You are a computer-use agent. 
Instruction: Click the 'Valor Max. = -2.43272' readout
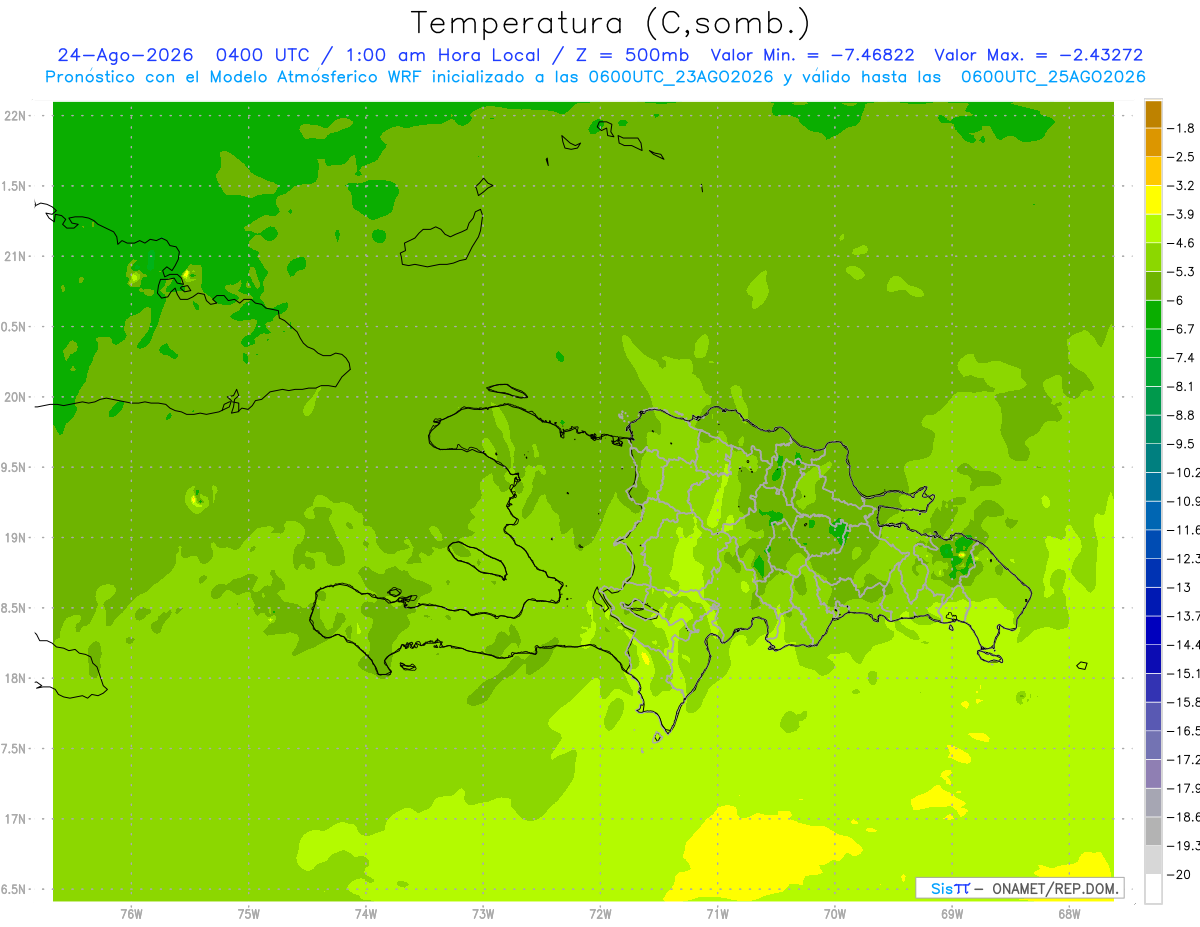click(x=1039, y=55)
